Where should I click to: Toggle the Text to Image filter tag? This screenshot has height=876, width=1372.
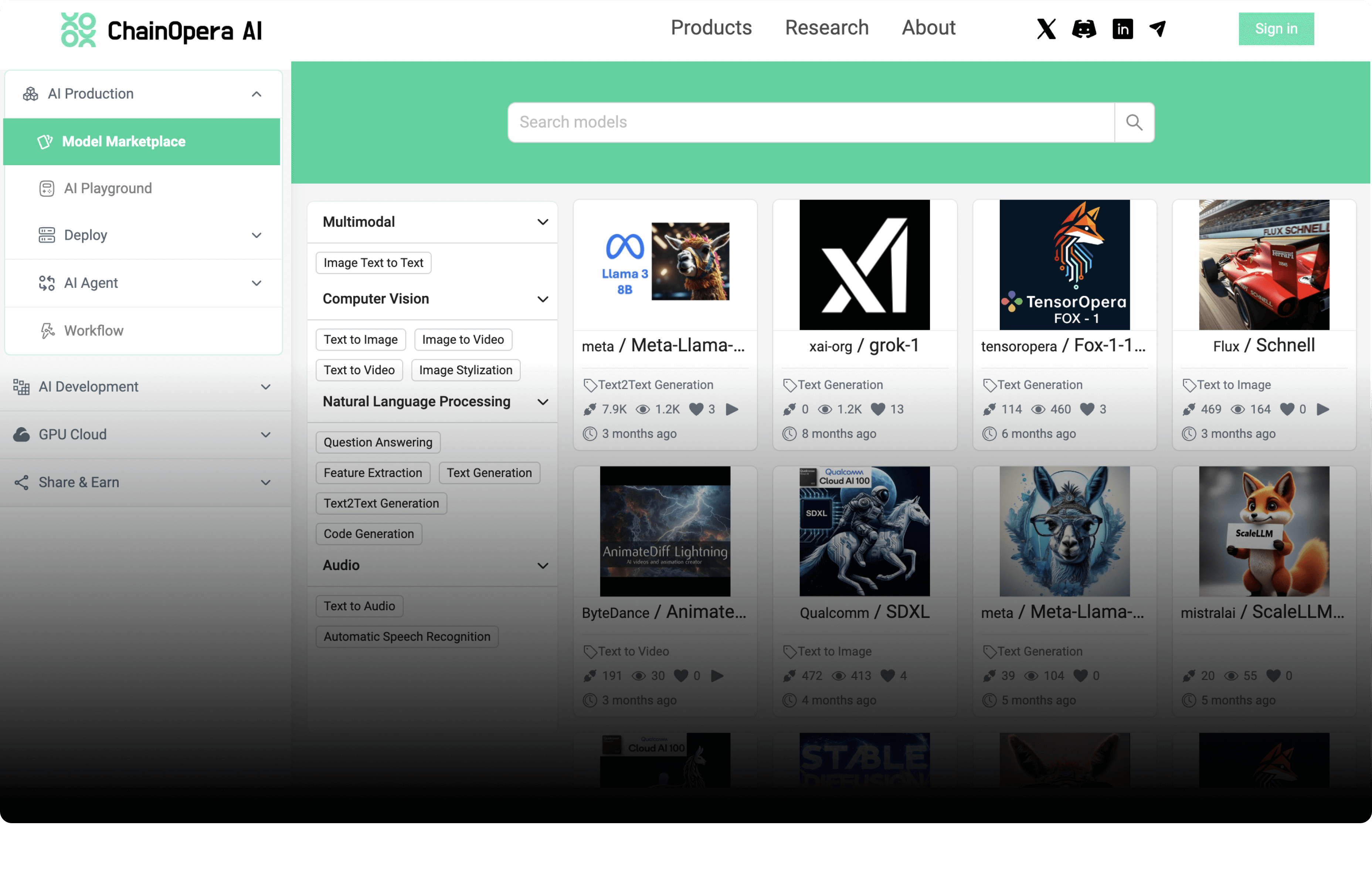360,340
